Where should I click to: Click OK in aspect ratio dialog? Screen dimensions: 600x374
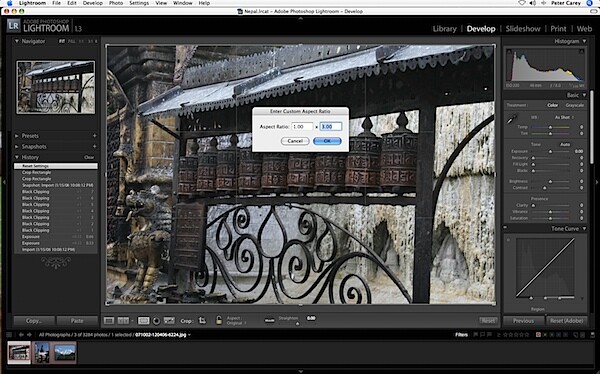pos(327,141)
